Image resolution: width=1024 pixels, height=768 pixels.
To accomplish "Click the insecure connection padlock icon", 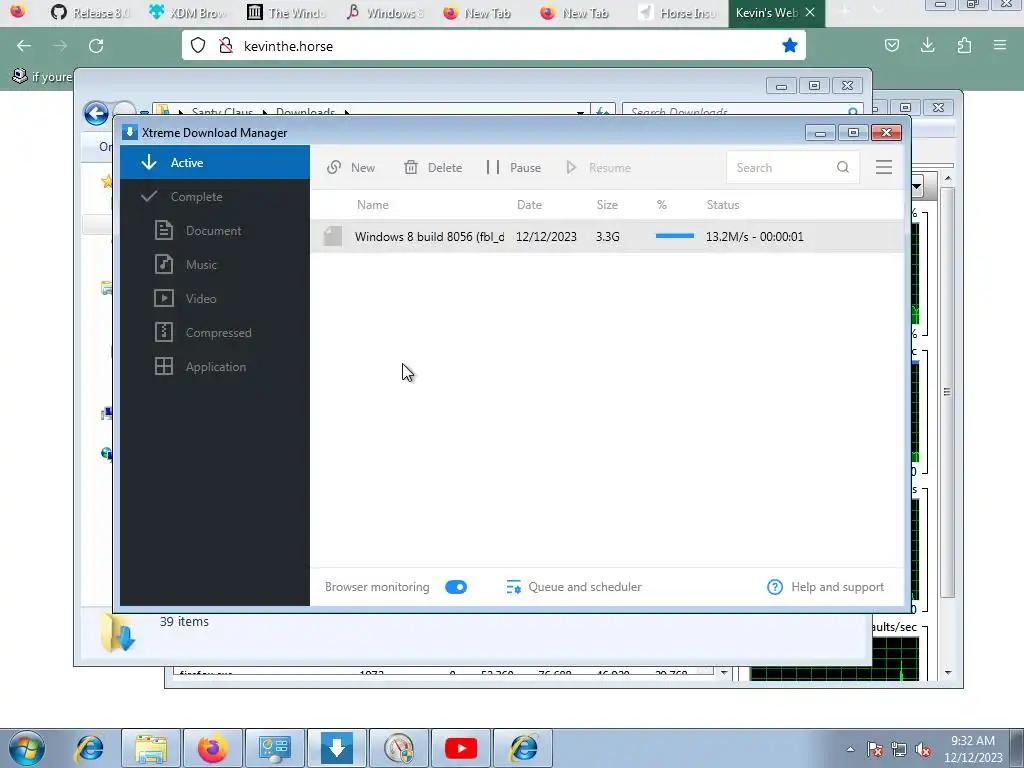I will click(x=225, y=46).
